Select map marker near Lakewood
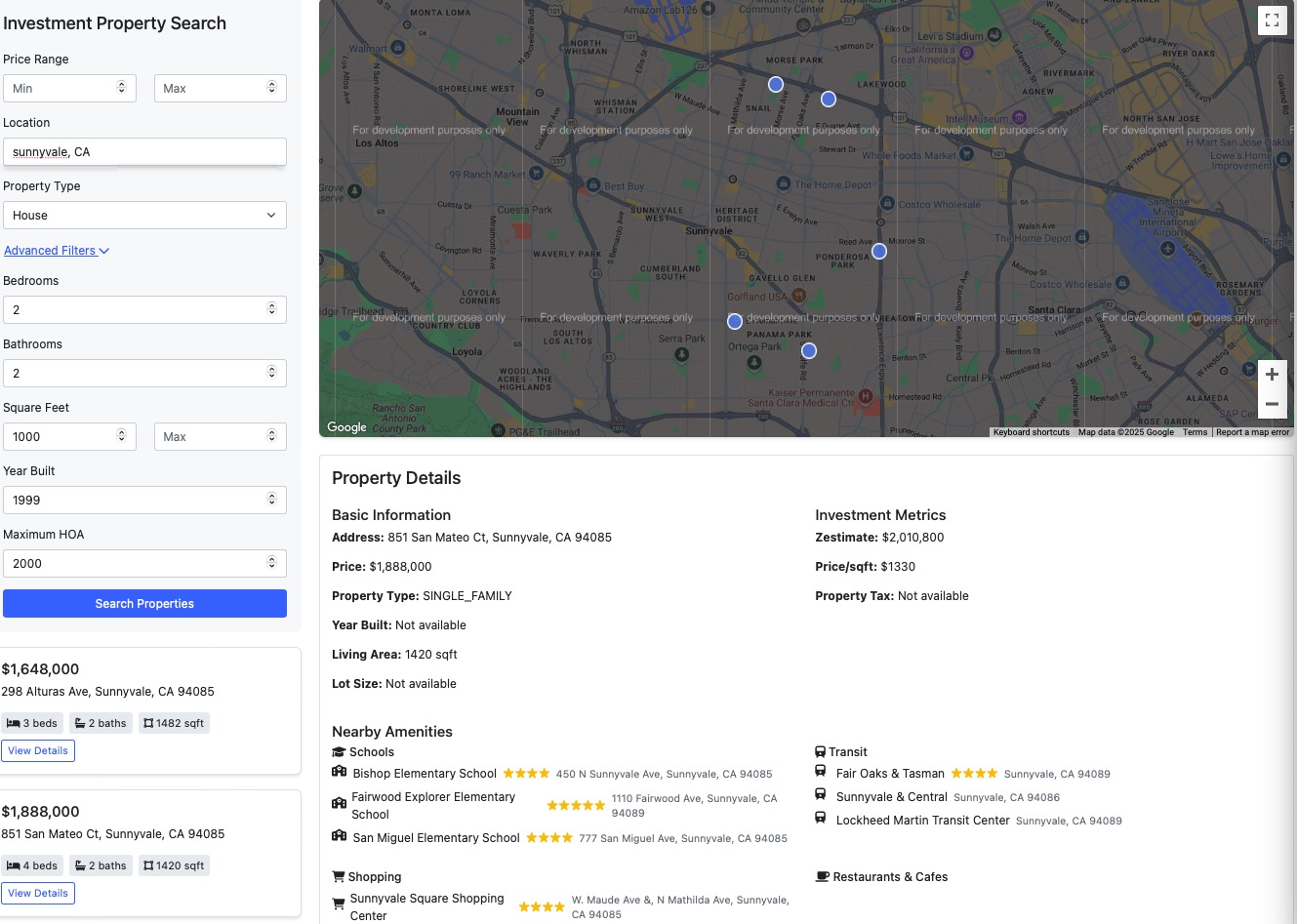Image resolution: width=1297 pixels, height=924 pixels. coord(829,99)
